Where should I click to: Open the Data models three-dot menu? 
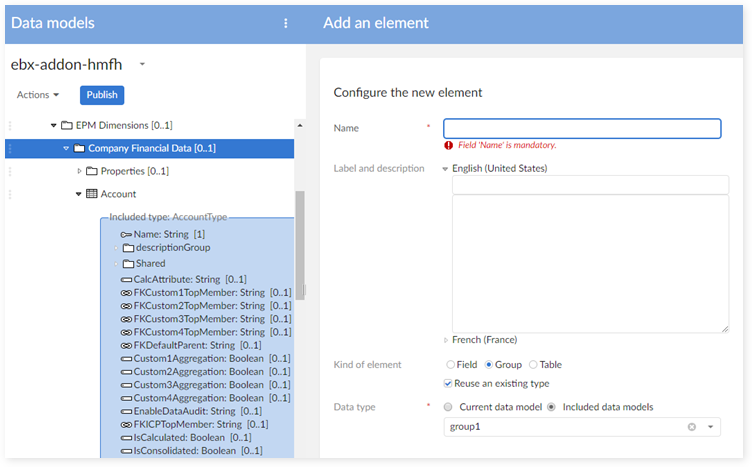(x=286, y=23)
